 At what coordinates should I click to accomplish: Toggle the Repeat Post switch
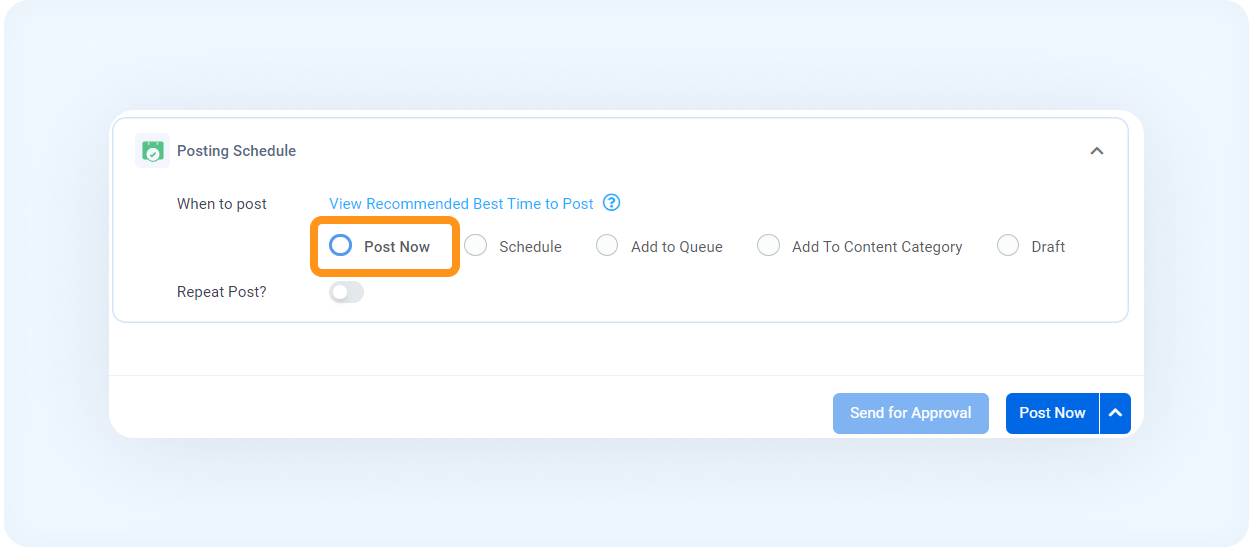point(346,292)
